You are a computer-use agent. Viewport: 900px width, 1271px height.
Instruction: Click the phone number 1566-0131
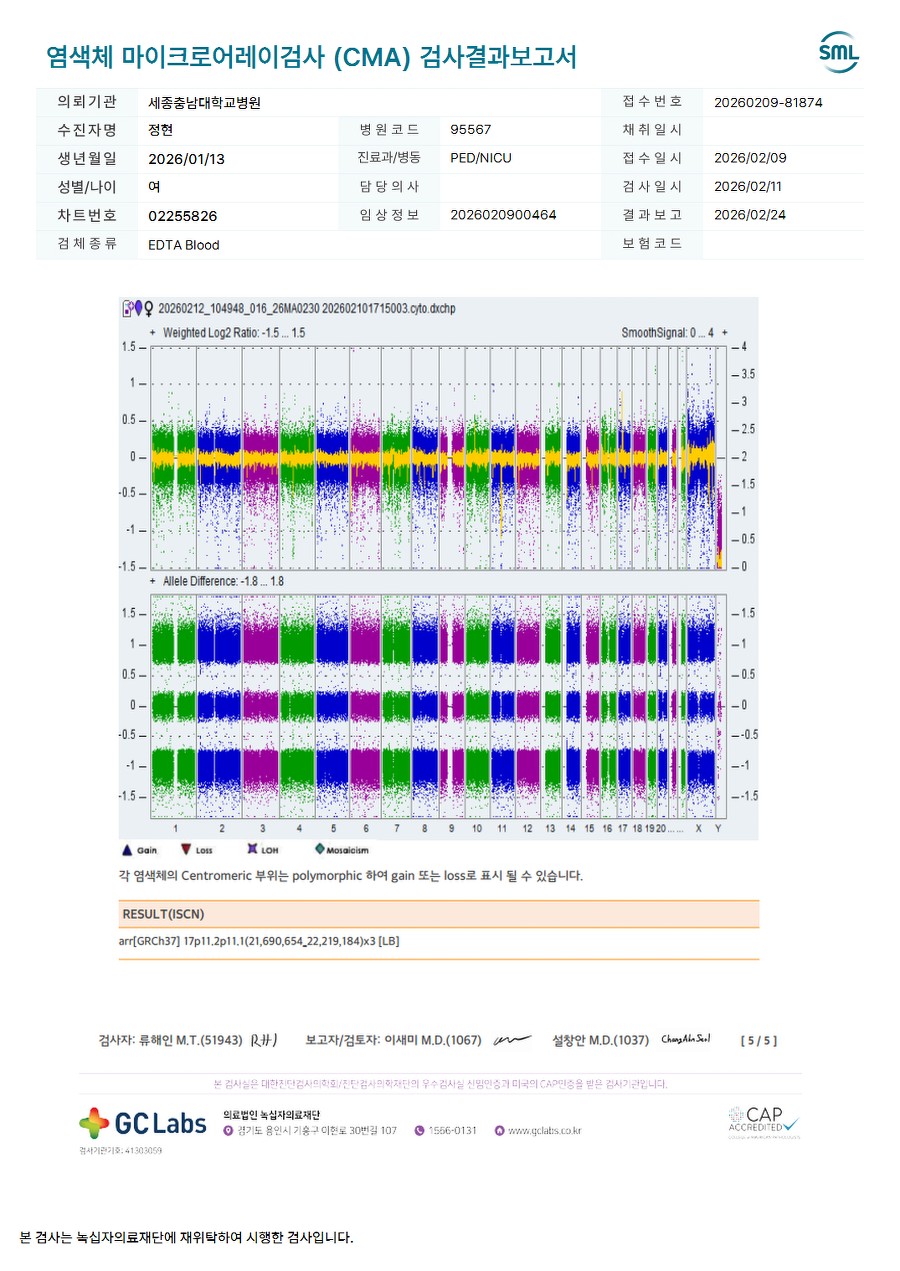click(x=452, y=1131)
